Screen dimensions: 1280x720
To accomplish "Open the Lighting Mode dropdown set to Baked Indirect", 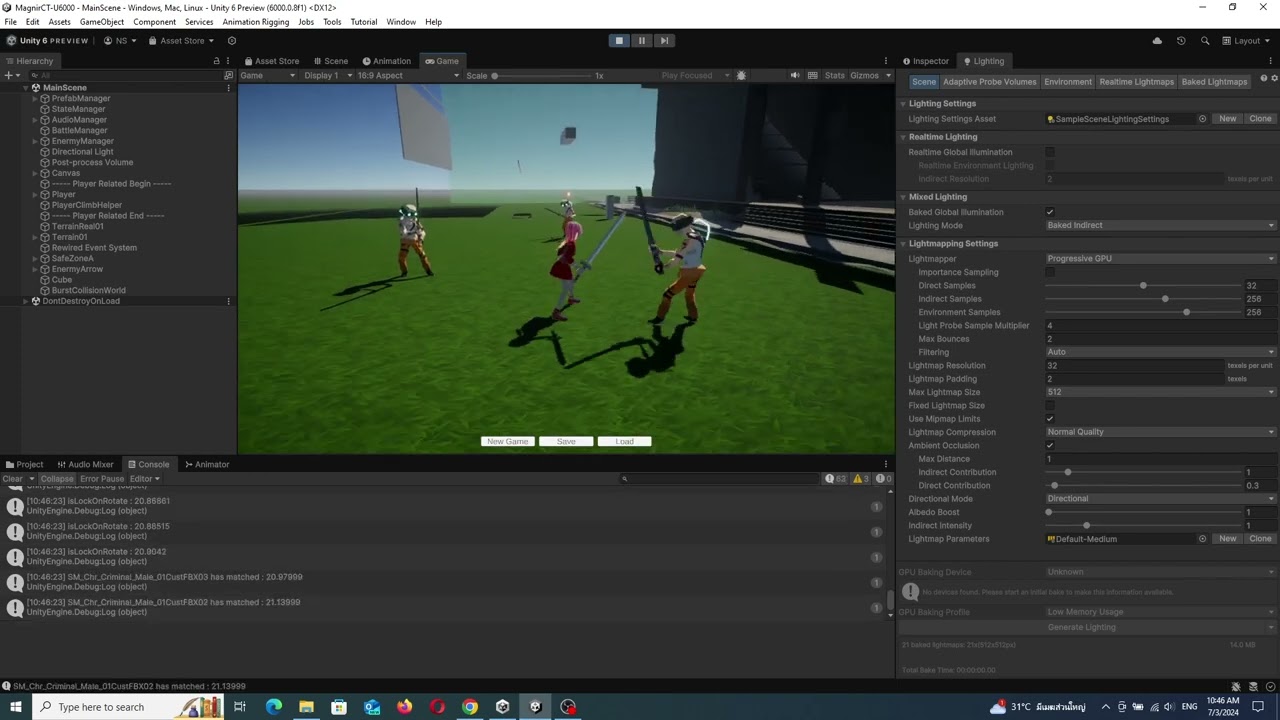I will tap(1160, 225).
